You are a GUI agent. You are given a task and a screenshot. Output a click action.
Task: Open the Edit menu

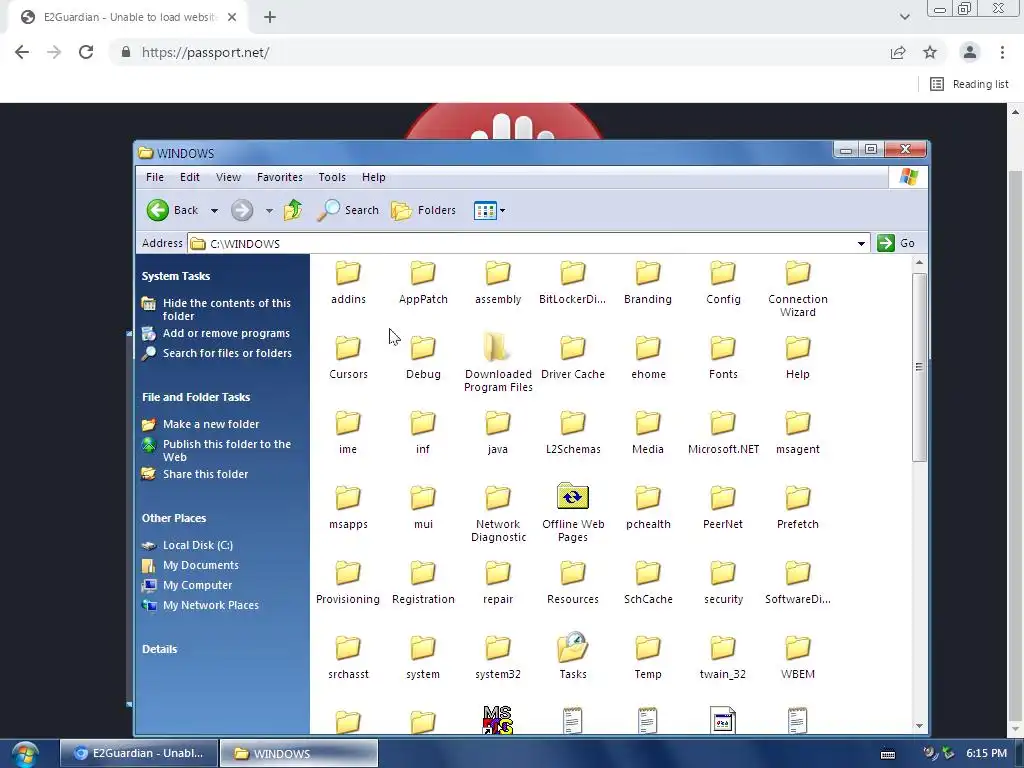(190, 177)
